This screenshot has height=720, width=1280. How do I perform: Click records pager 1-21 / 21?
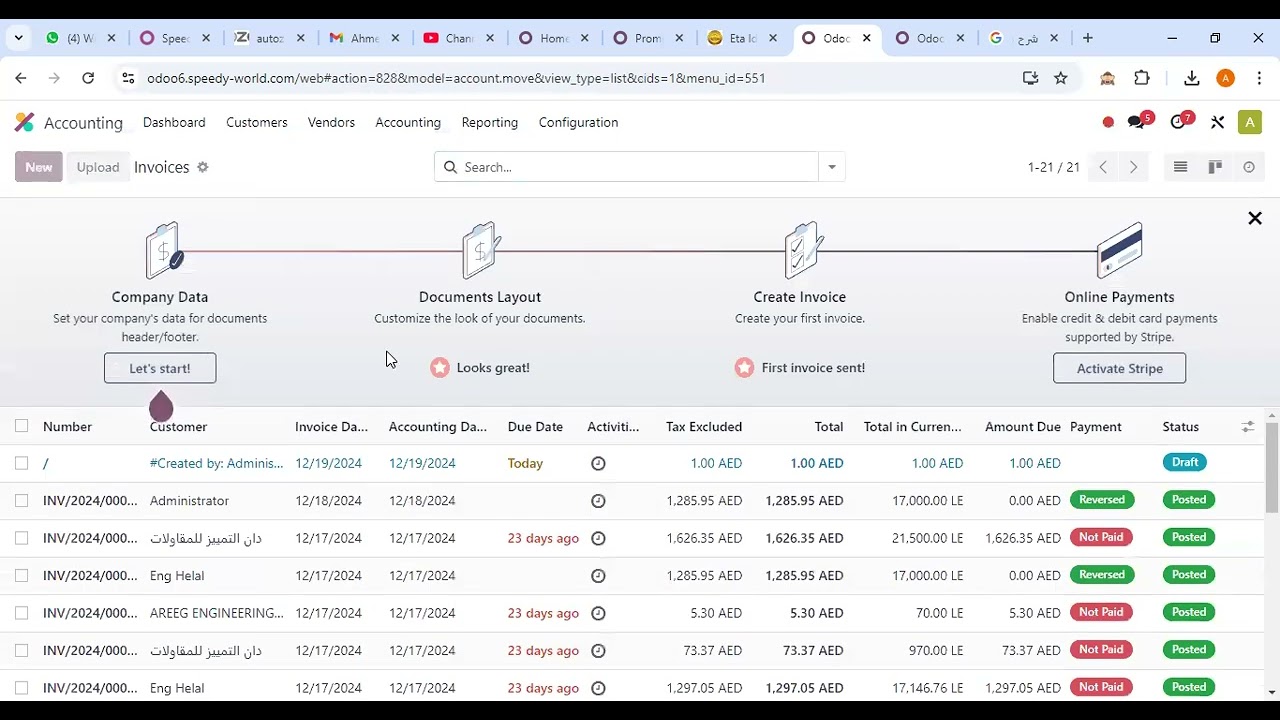(1054, 167)
